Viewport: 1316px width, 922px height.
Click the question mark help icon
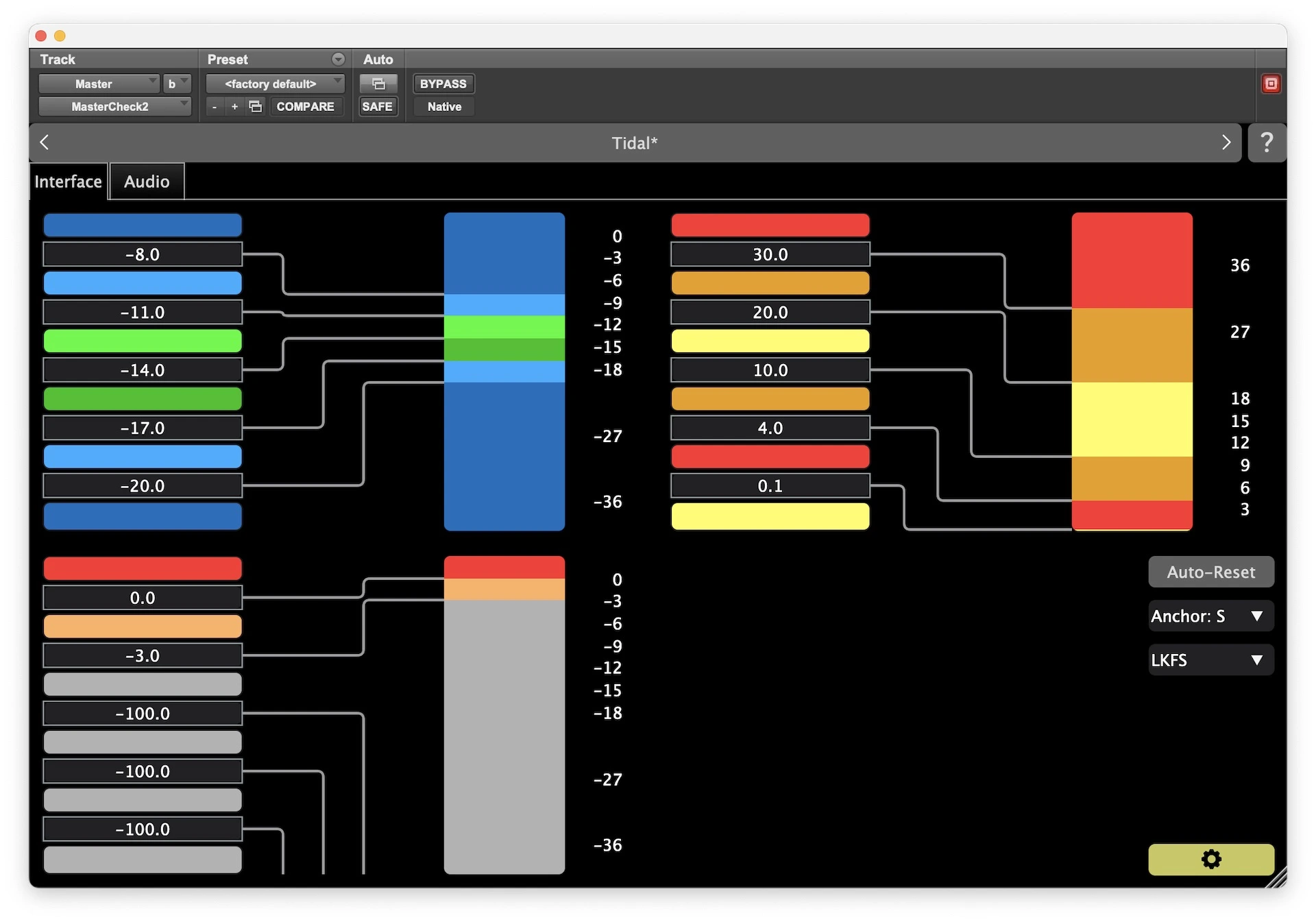[1266, 143]
